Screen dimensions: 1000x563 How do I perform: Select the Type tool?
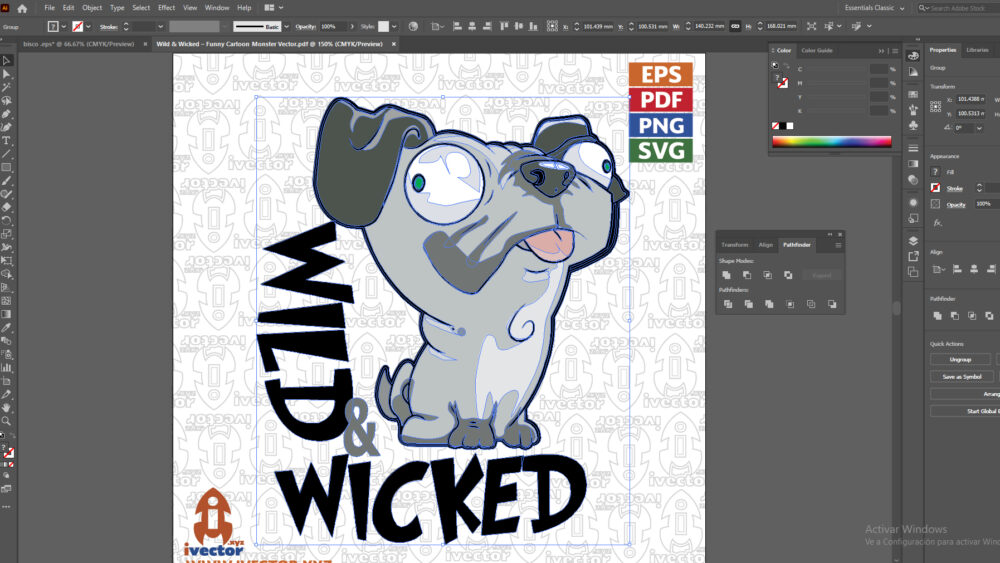coord(6,140)
